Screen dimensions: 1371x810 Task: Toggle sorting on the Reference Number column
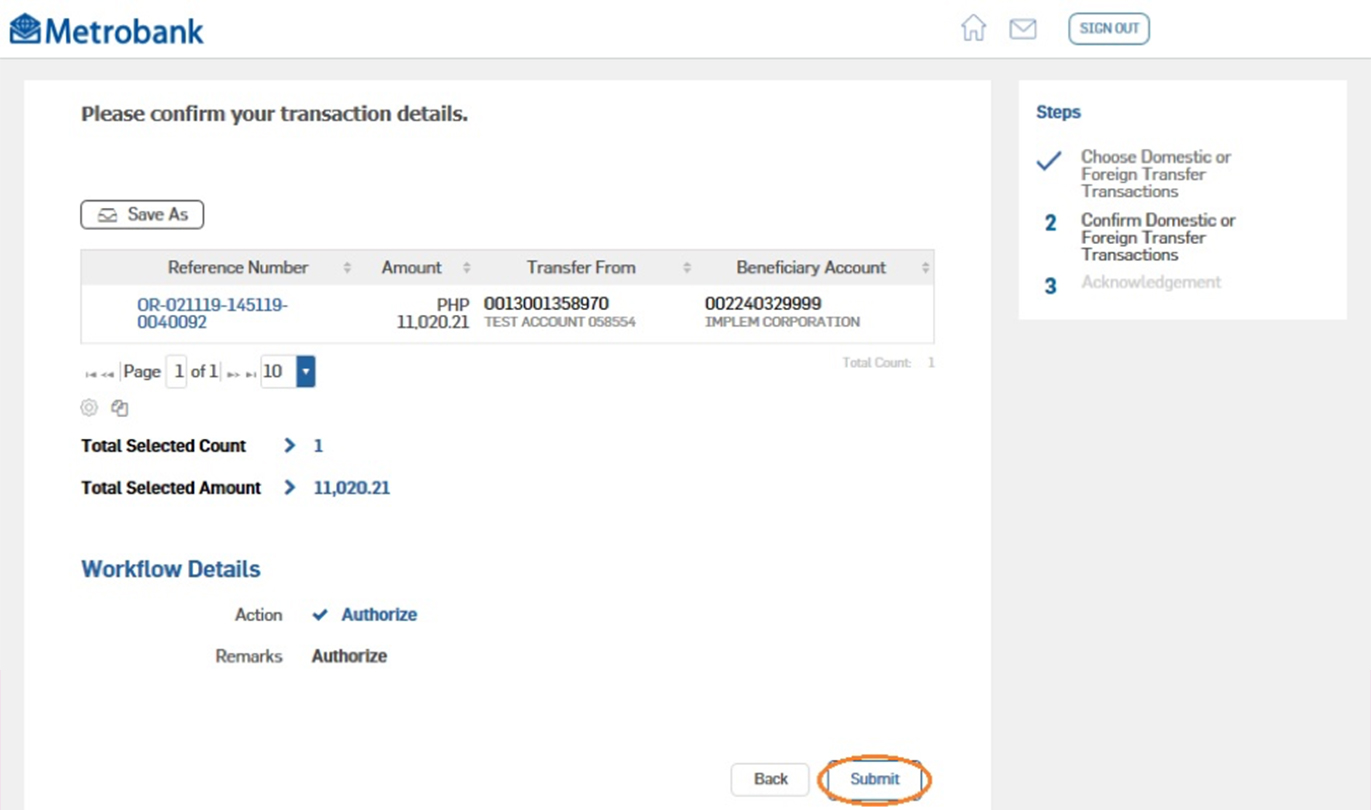tap(349, 267)
